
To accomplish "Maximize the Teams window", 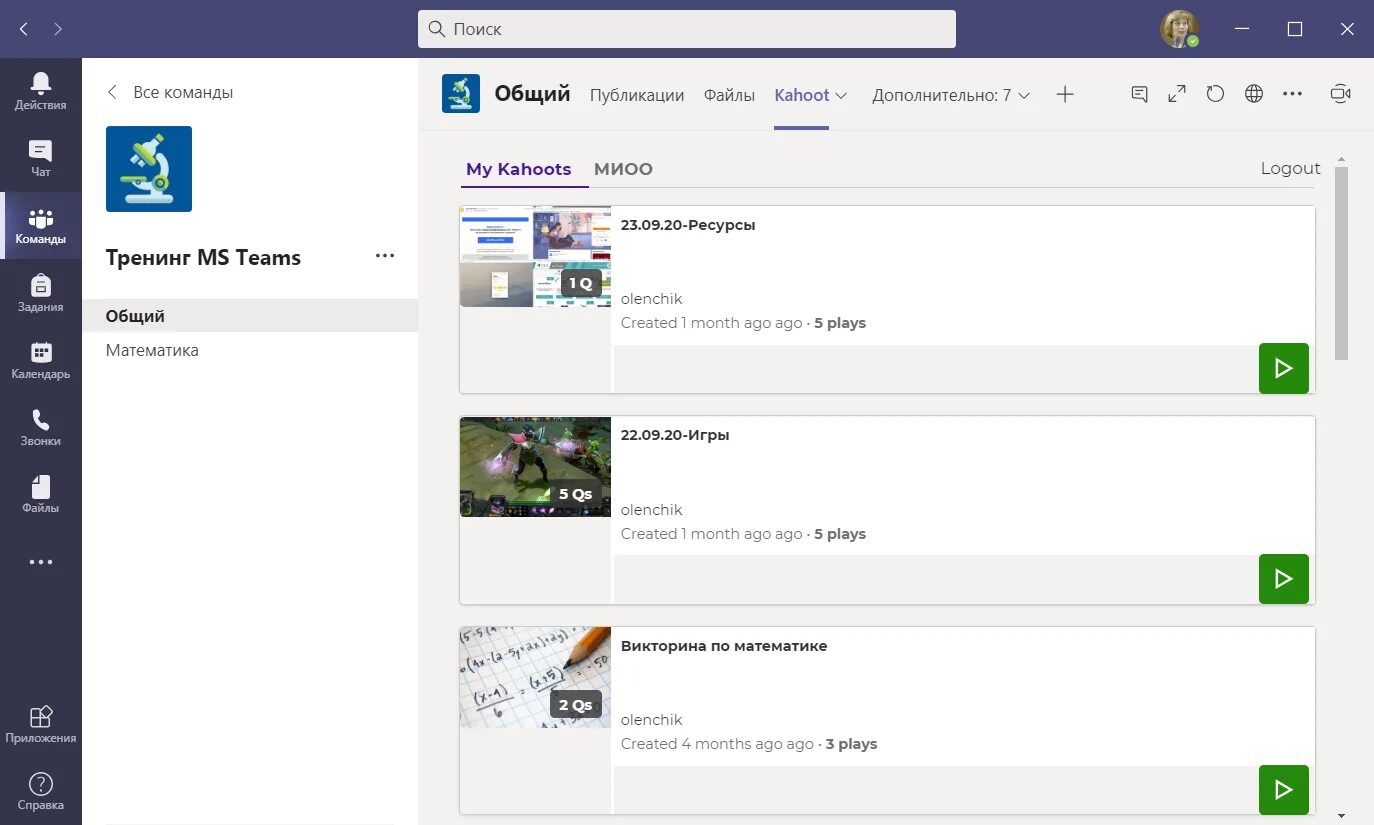I will pyautogui.click(x=1295, y=29).
